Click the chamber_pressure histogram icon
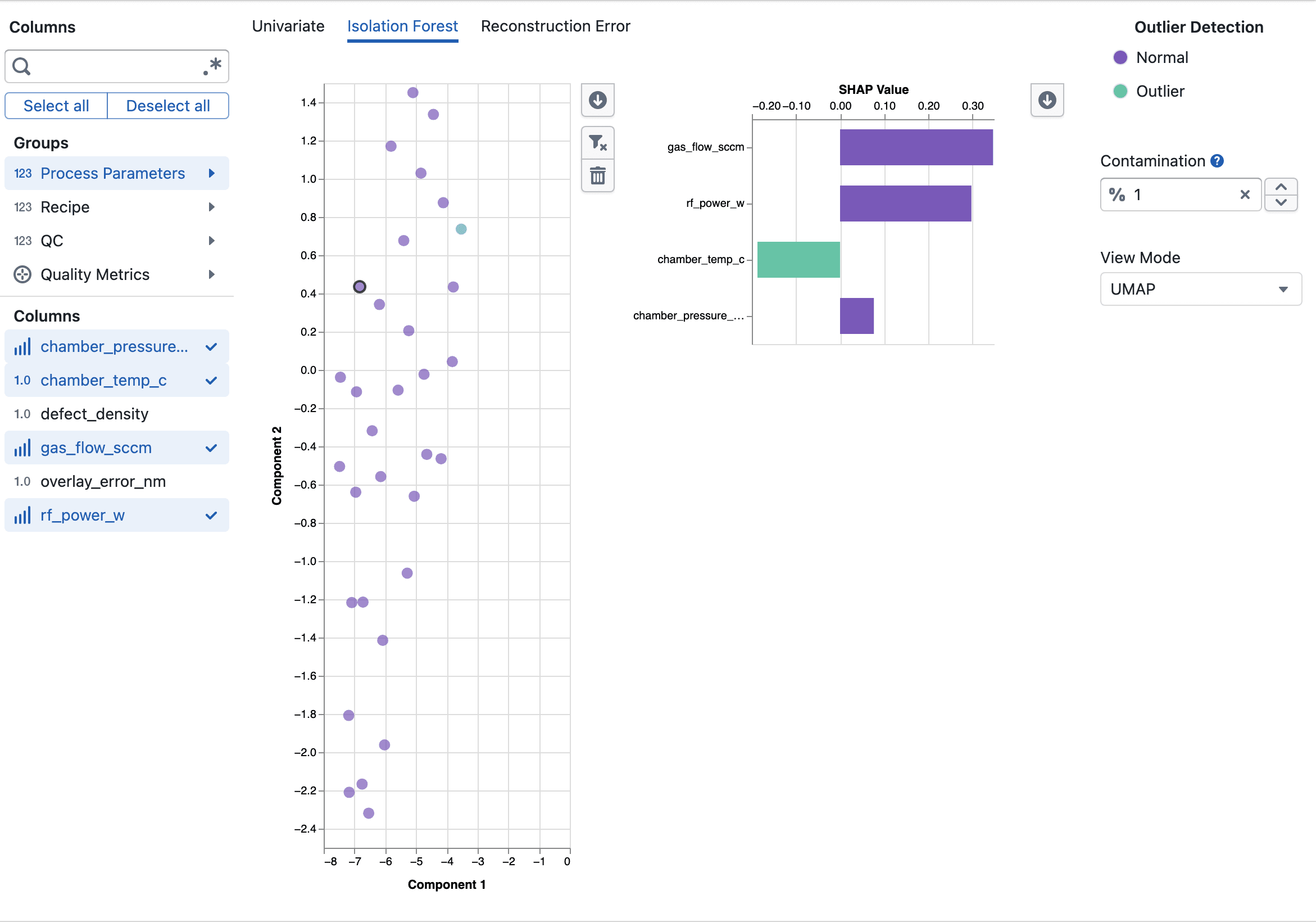Image resolution: width=1316 pixels, height=922 pixels. [x=22, y=347]
